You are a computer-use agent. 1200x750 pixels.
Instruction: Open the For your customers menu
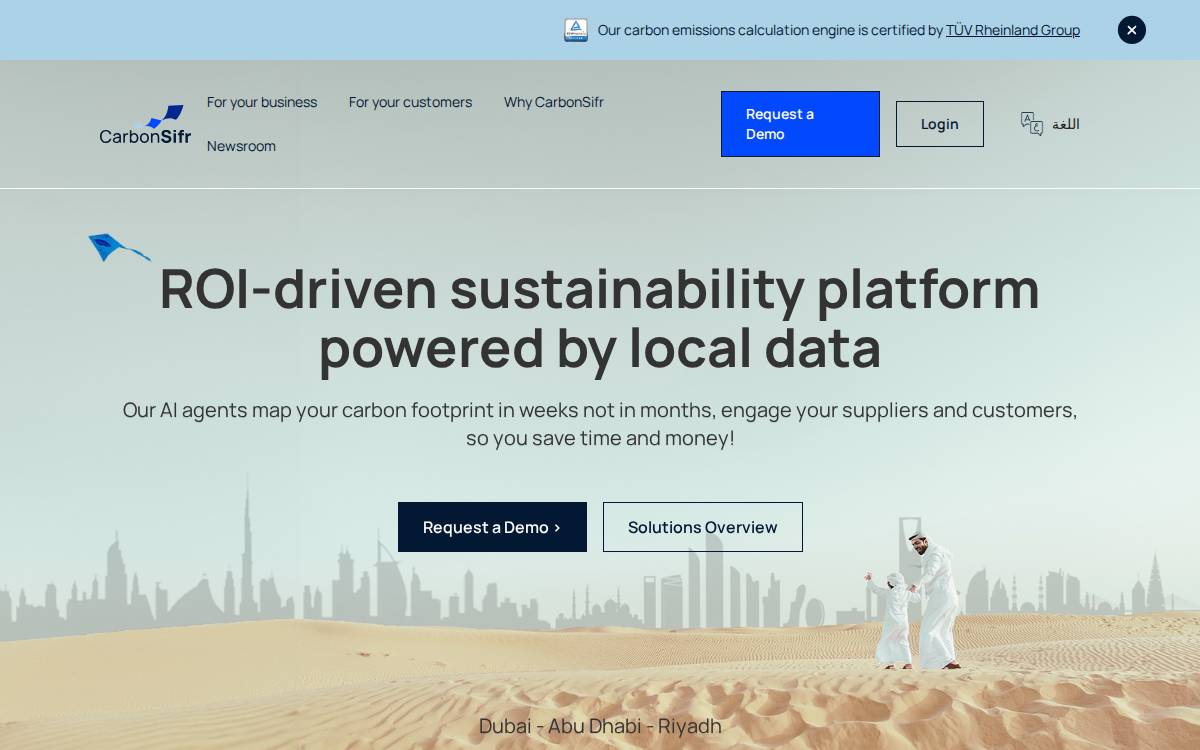point(410,102)
